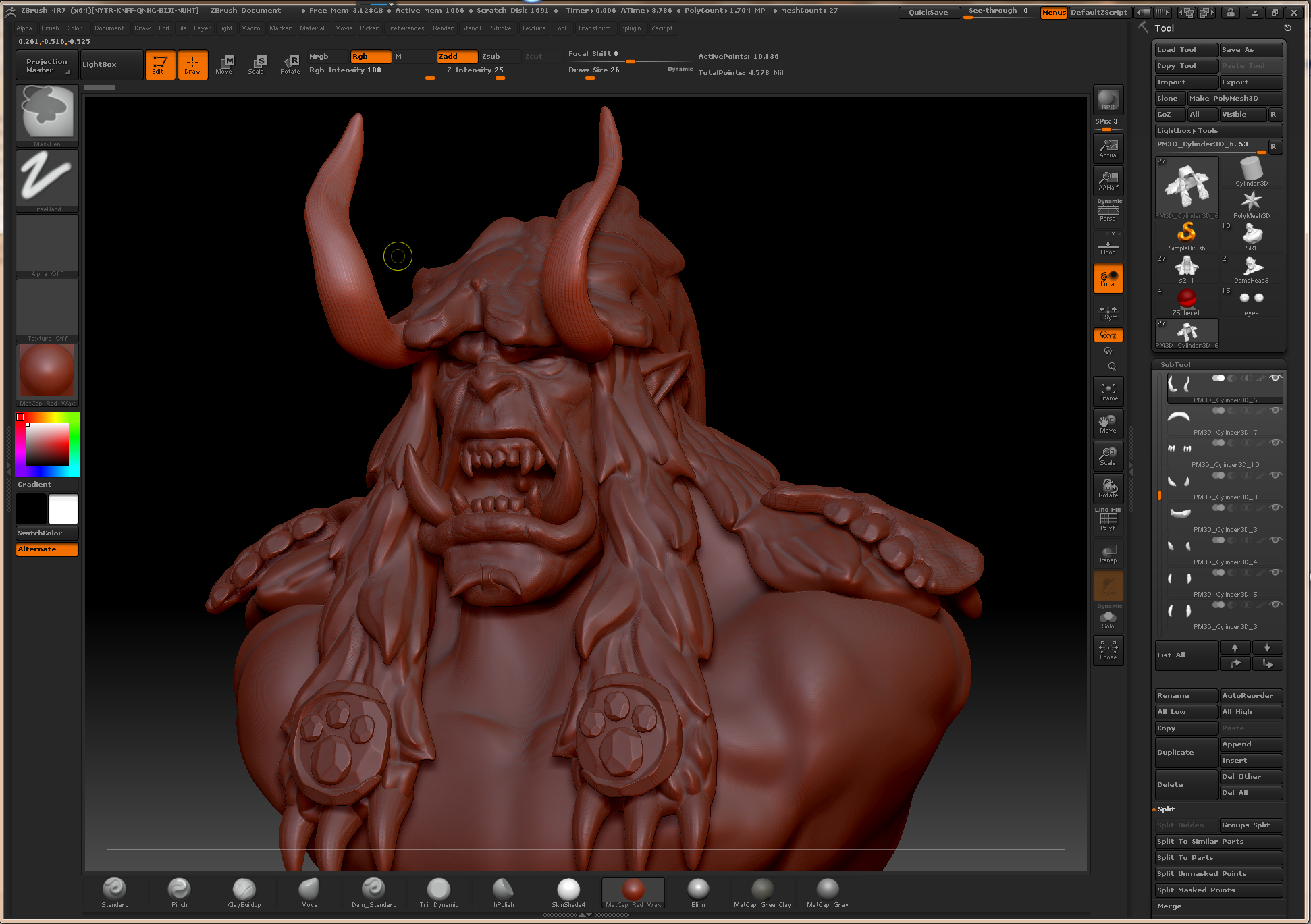Screen dimensions: 1311x924
Task: Toggle PolyF line fill display
Action: click(1108, 521)
